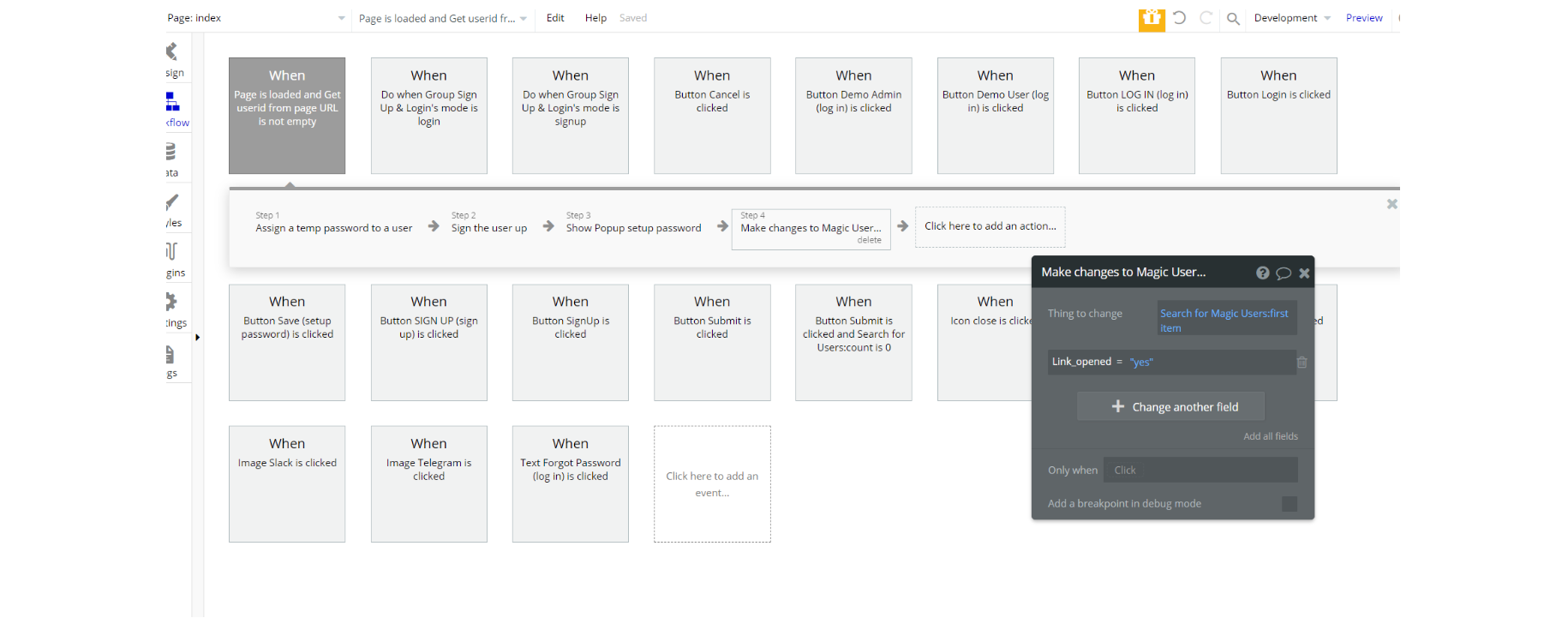1568x624 pixels.
Task: Open the Logs tab document icon
Action: coord(171,354)
